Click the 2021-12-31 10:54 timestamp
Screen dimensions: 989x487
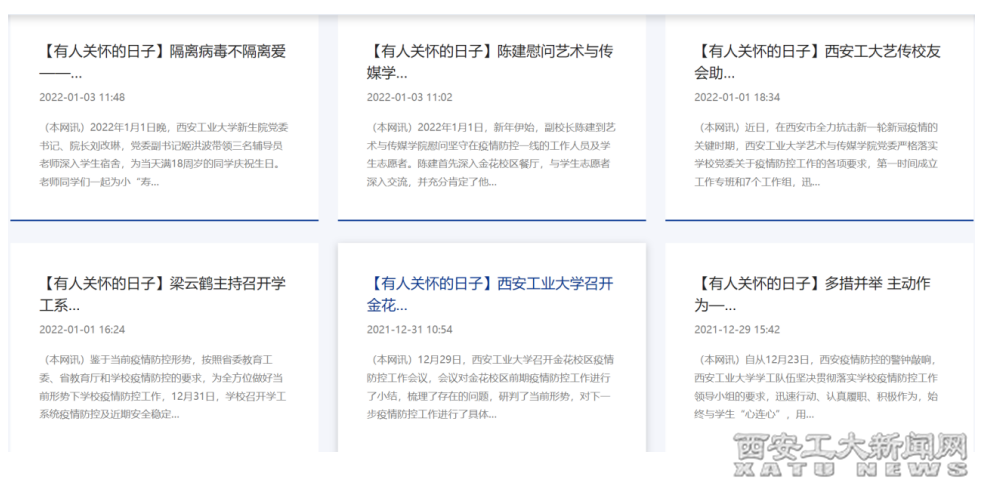(x=409, y=330)
